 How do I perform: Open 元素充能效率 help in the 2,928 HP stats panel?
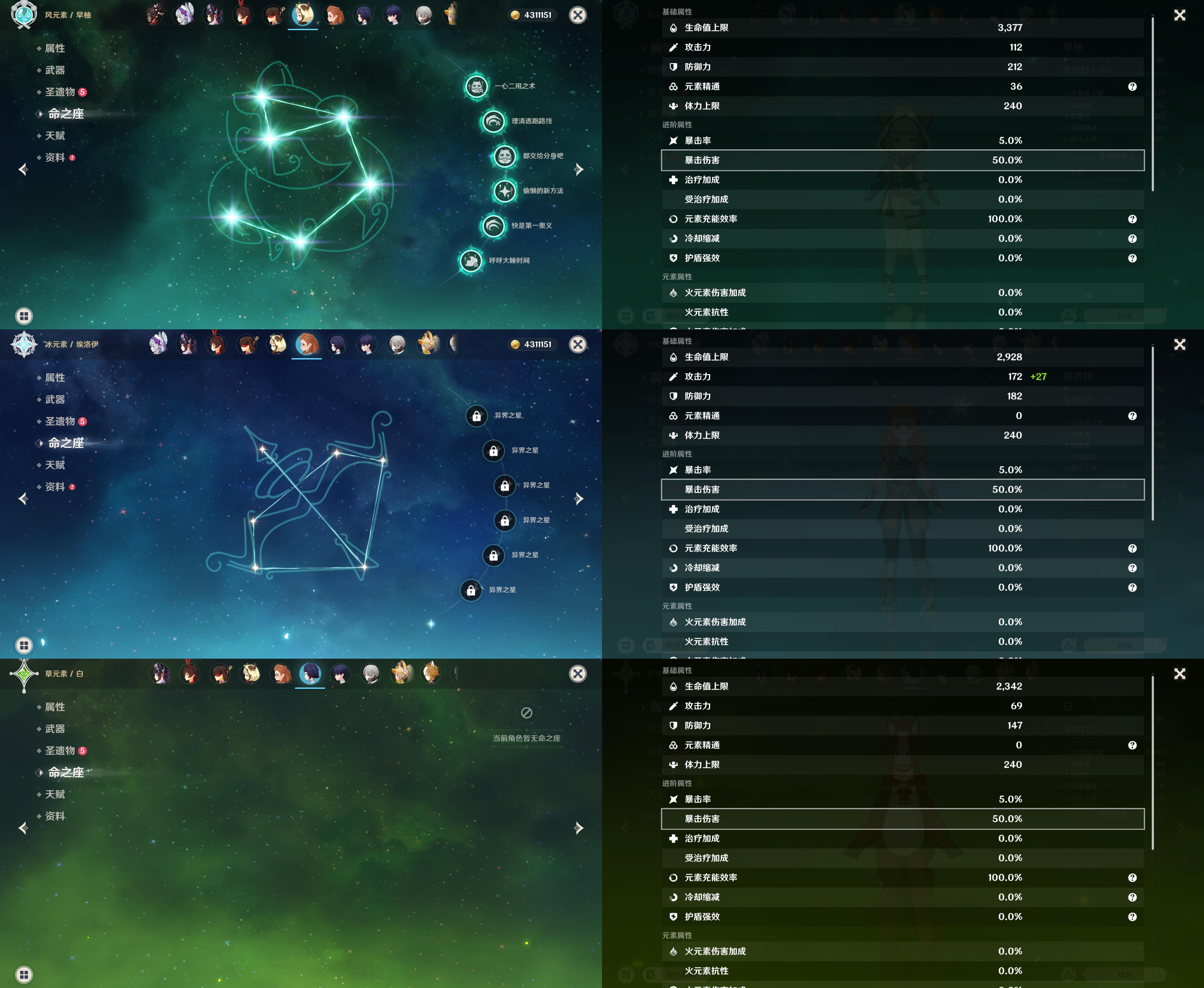(x=1132, y=549)
